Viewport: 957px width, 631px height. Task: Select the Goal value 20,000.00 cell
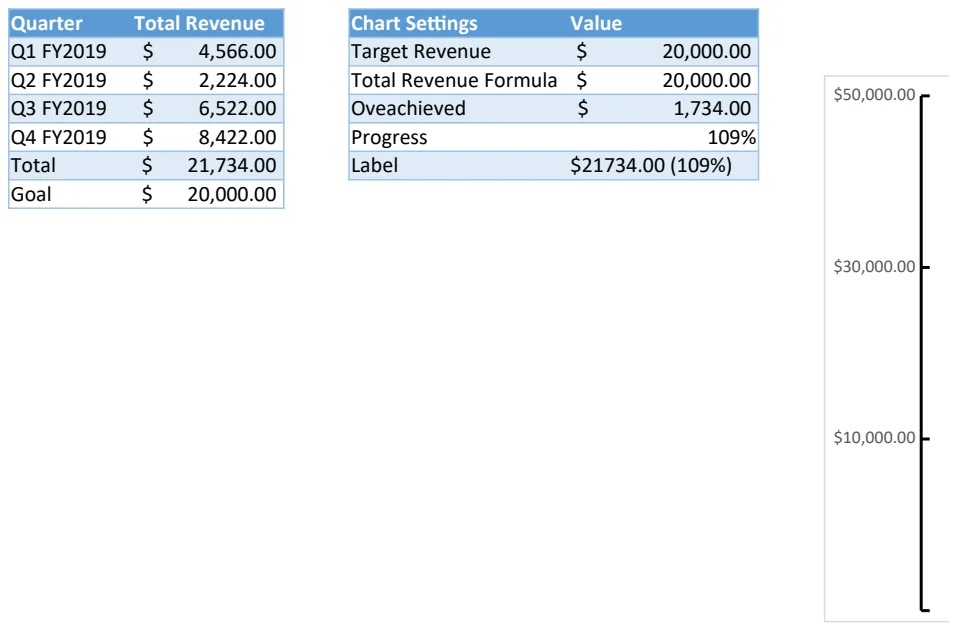208,194
